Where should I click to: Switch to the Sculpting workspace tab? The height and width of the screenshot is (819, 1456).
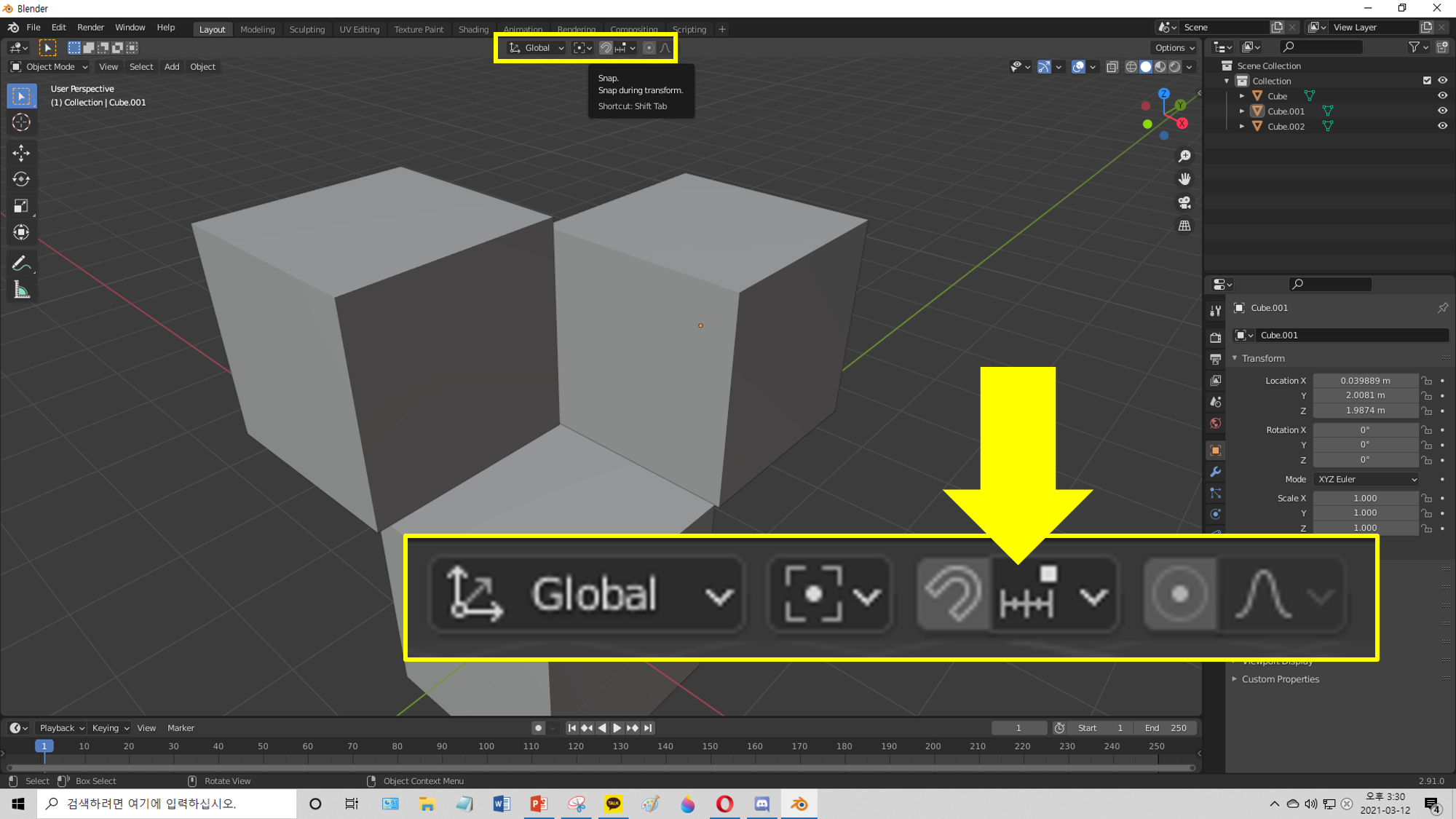[306, 29]
